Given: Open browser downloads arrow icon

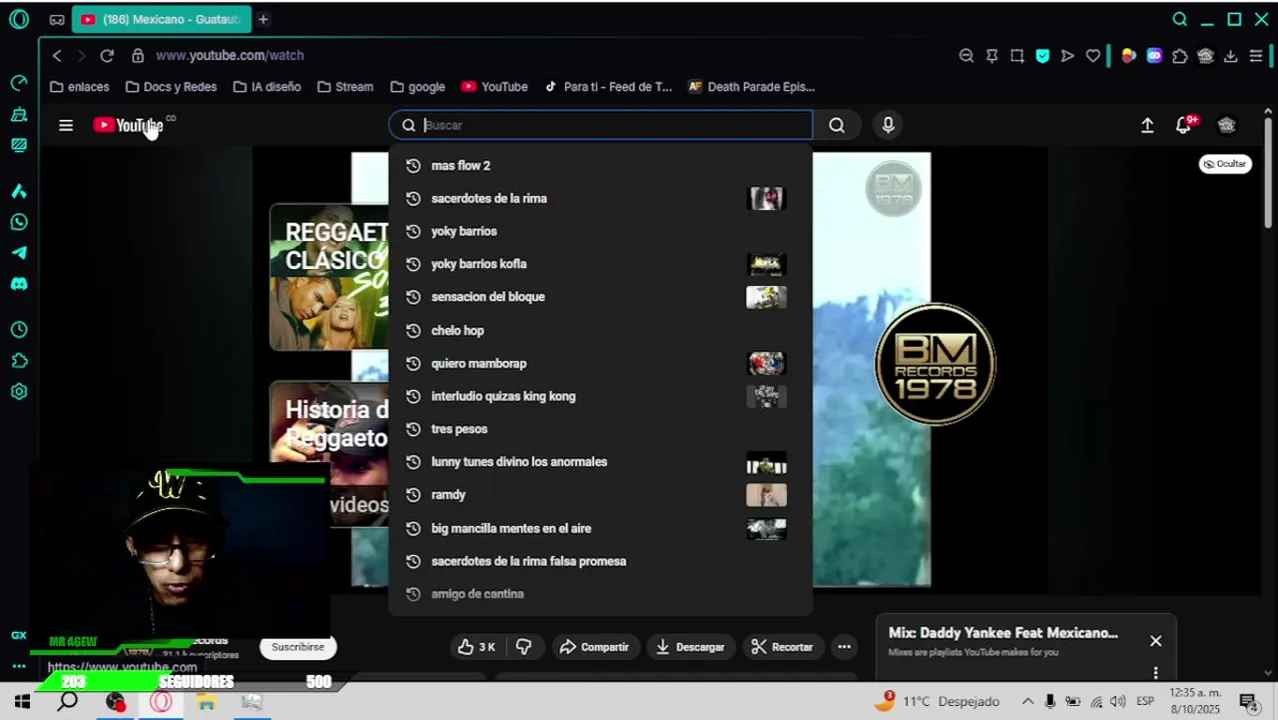Looking at the screenshot, I should click(x=1231, y=56).
